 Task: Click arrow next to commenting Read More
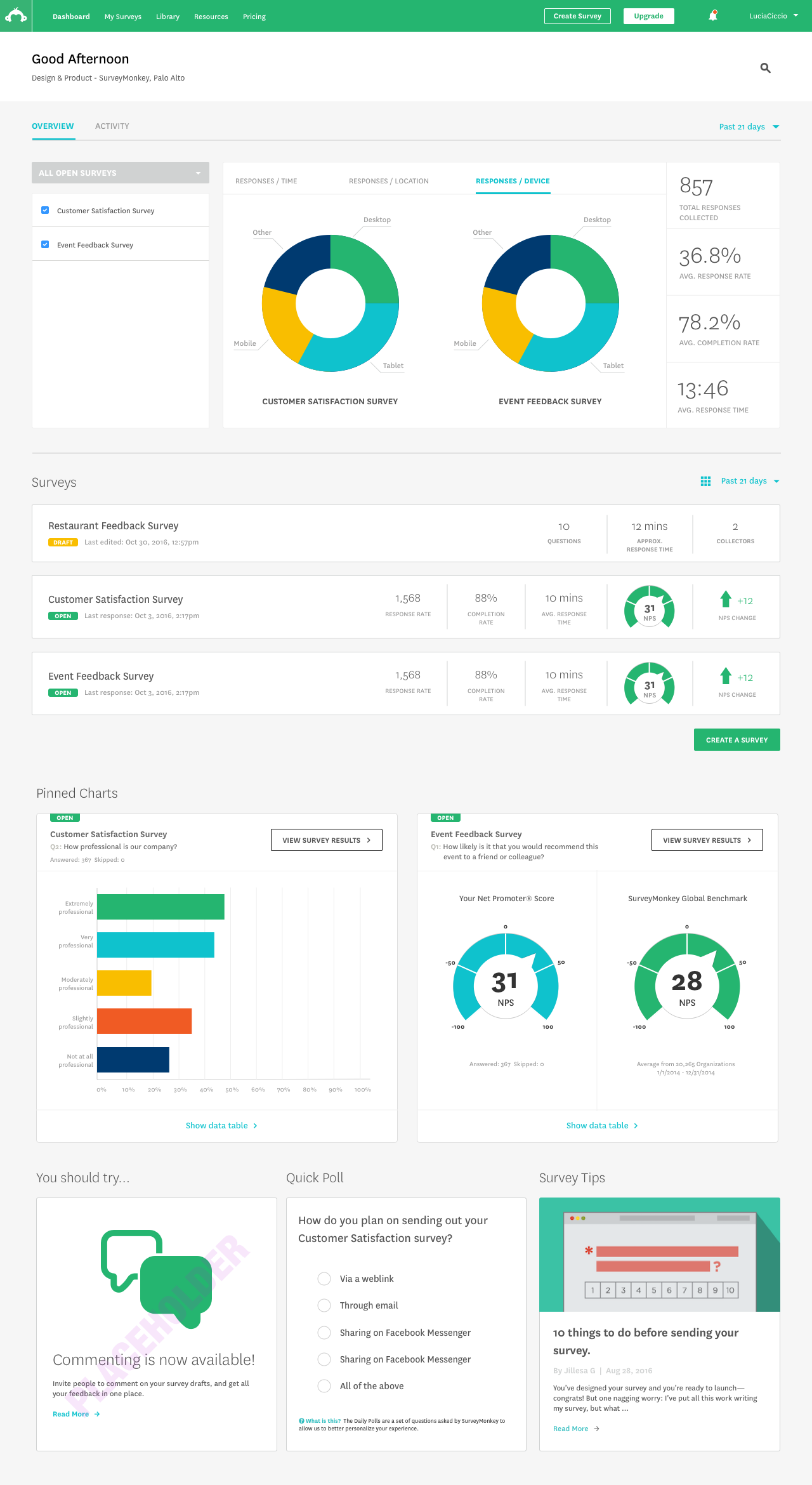point(97,1414)
